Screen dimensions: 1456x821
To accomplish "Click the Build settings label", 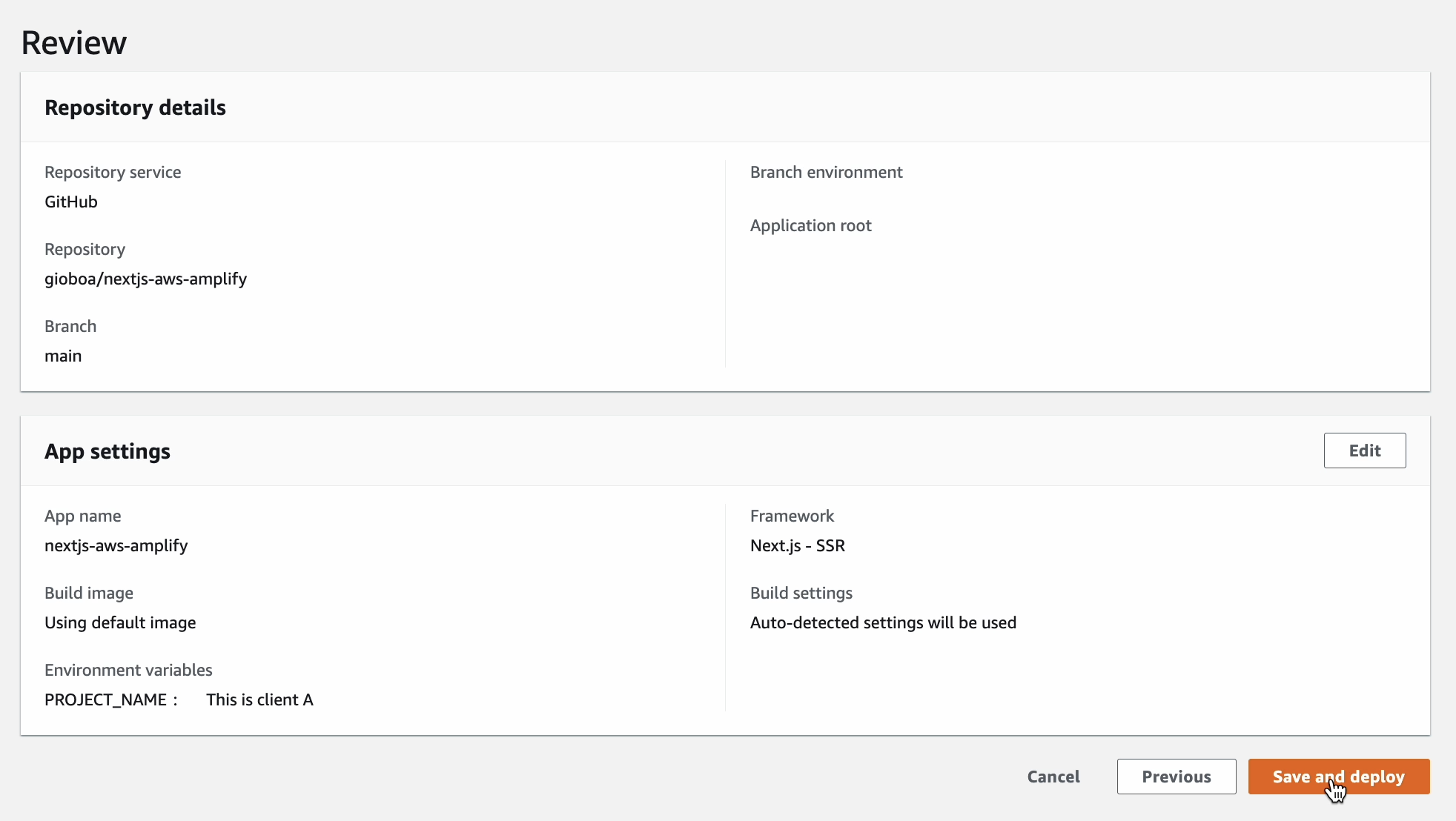I will point(801,593).
